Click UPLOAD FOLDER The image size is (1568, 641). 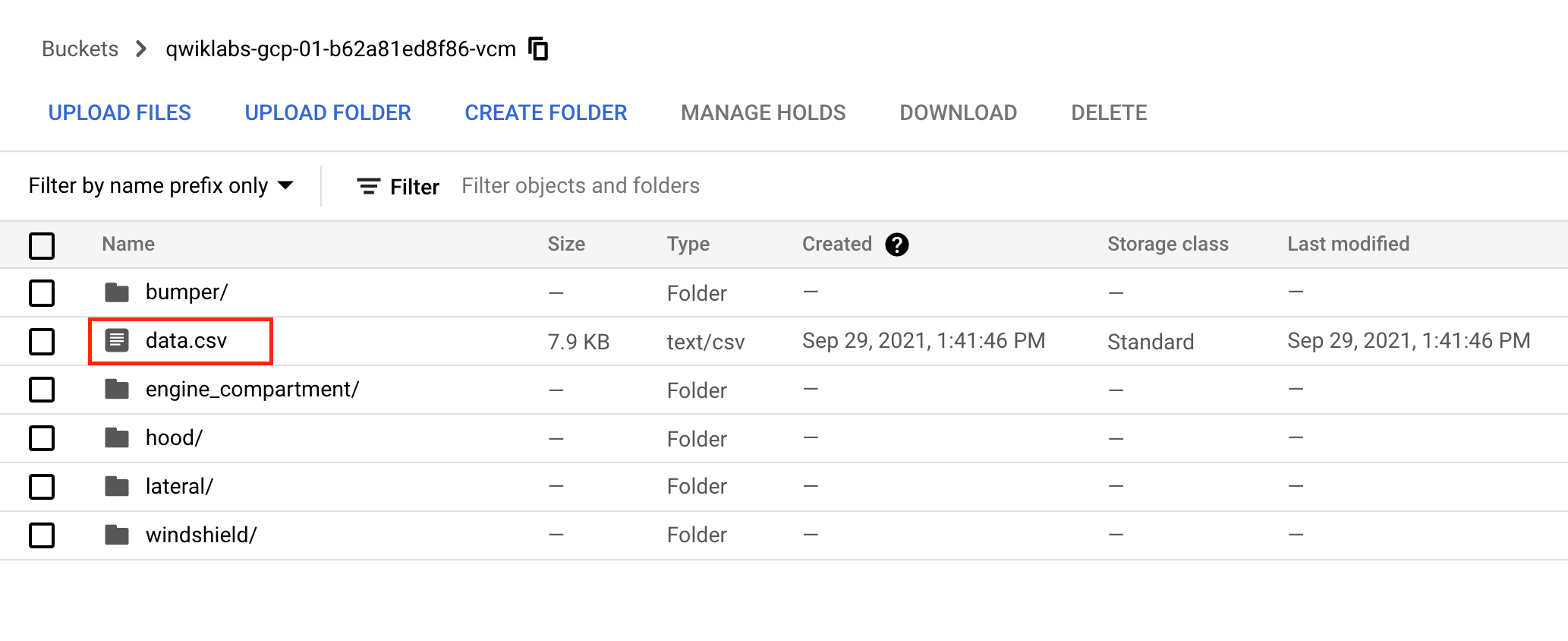pos(328,113)
